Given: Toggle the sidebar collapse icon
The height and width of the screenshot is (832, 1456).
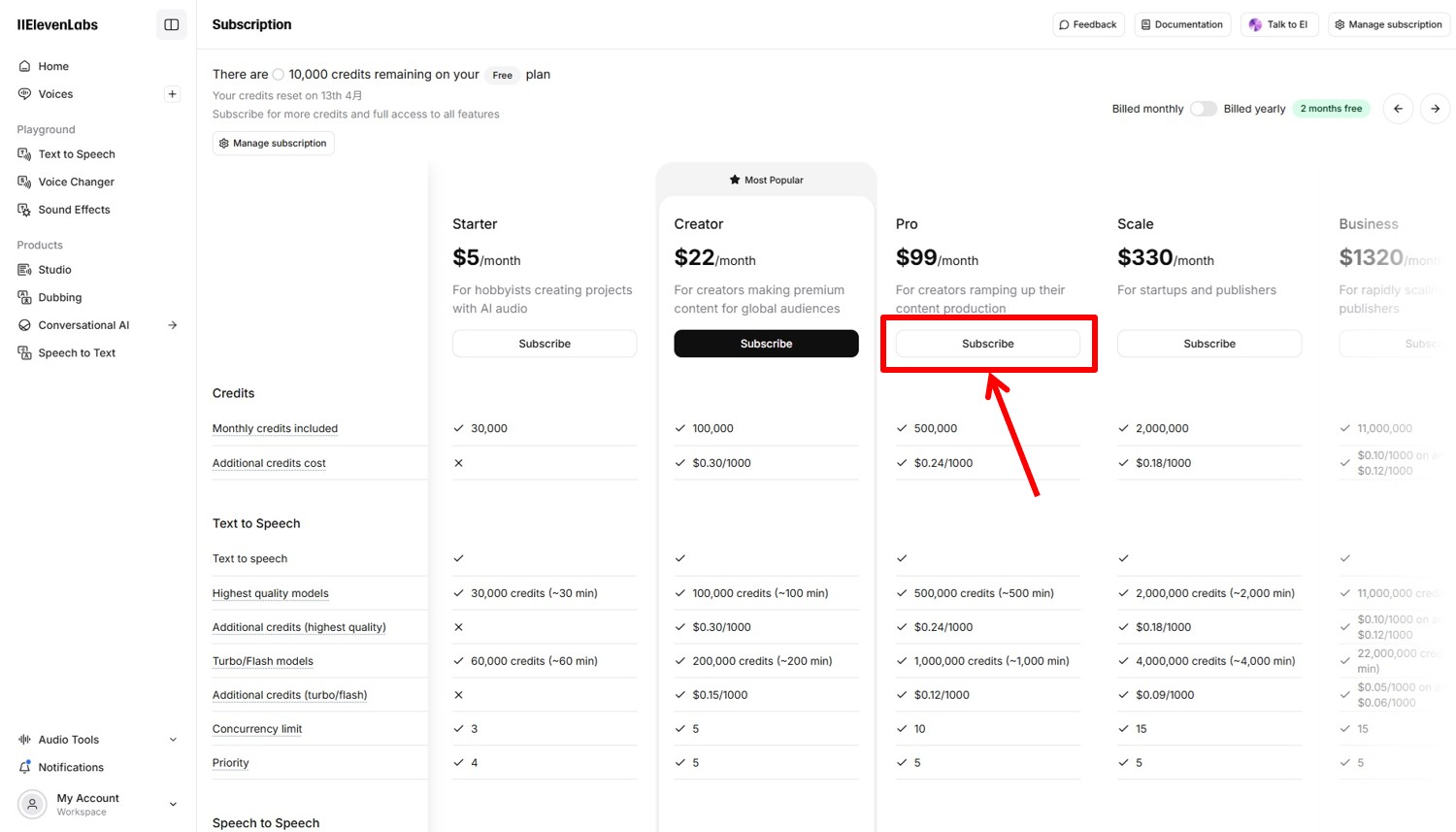Looking at the screenshot, I should pyautogui.click(x=172, y=25).
